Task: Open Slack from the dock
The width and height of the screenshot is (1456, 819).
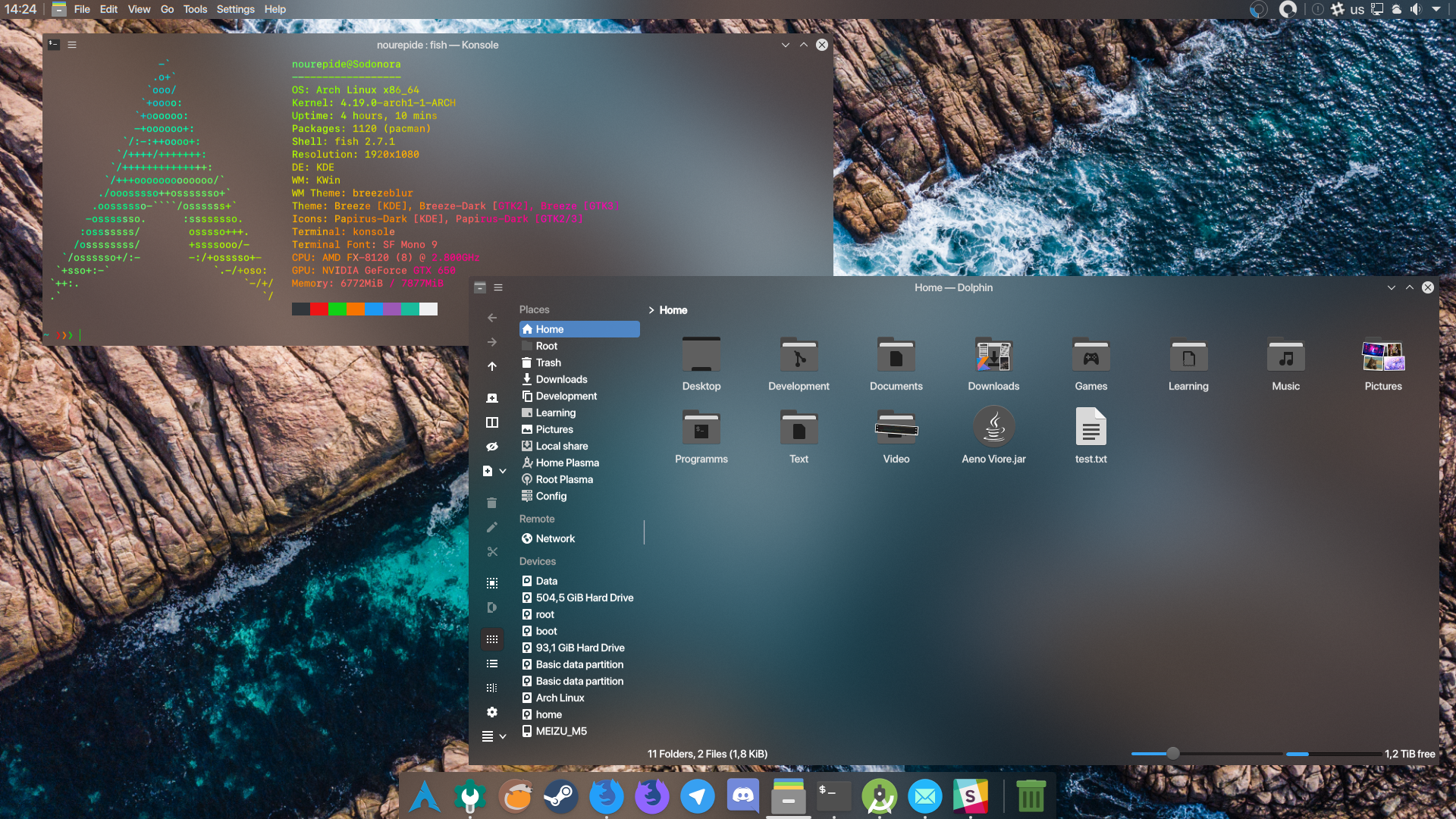Action: pyautogui.click(x=971, y=796)
